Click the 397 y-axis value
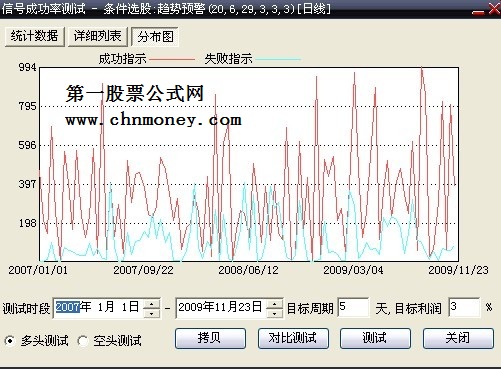 tap(27, 184)
